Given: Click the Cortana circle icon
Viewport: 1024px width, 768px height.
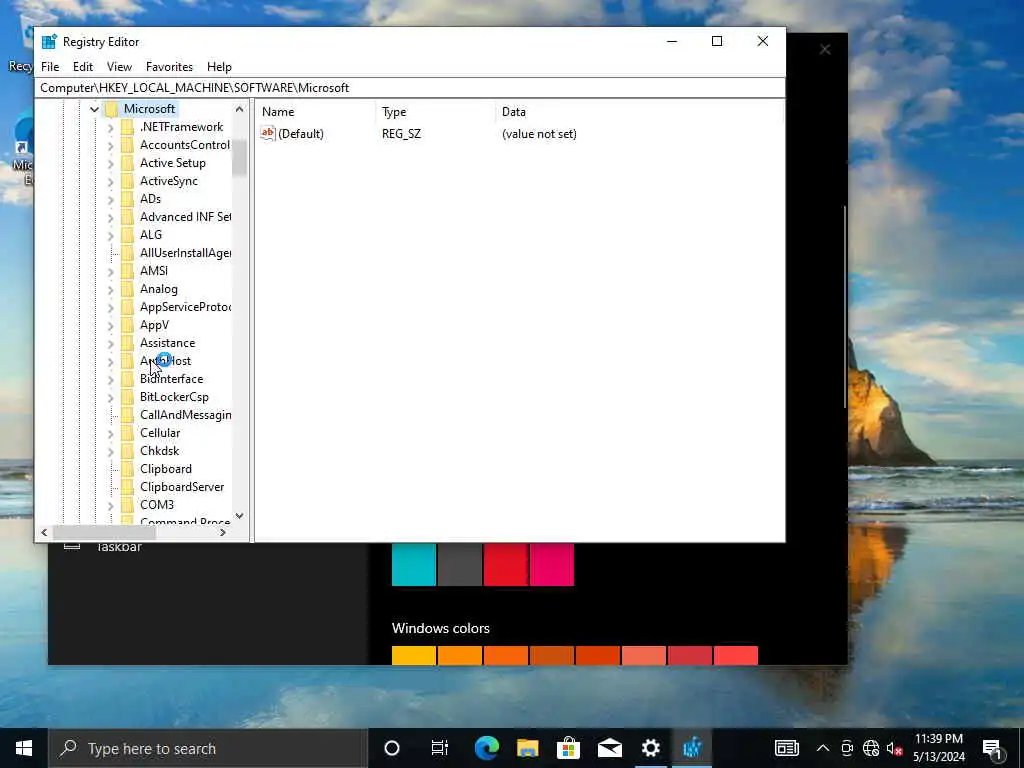Looking at the screenshot, I should click(x=392, y=748).
